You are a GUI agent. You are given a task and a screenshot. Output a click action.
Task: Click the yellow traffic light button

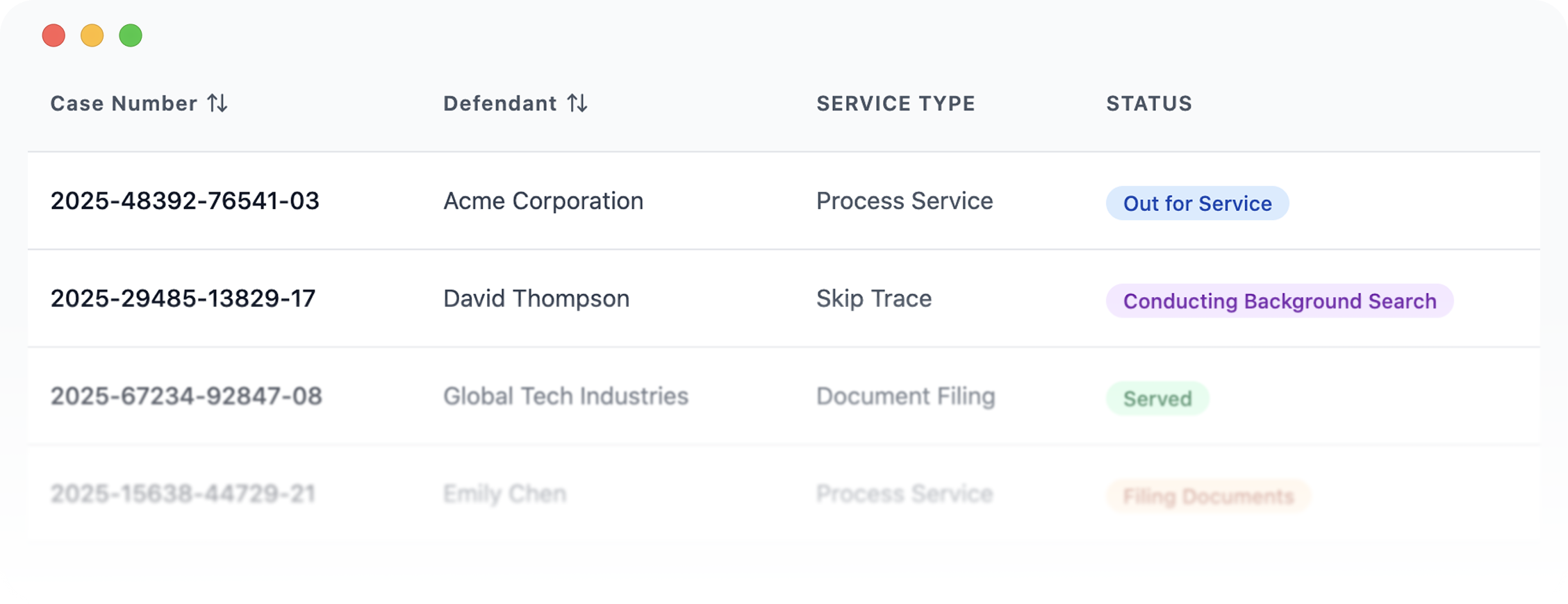pyautogui.click(x=92, y=34)
